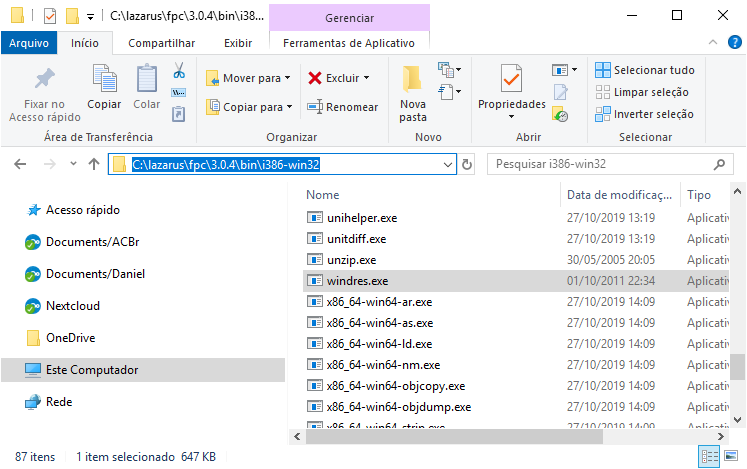
Task: Open Documents/ACBr in the navigation pane
Action: pos(92,242)
